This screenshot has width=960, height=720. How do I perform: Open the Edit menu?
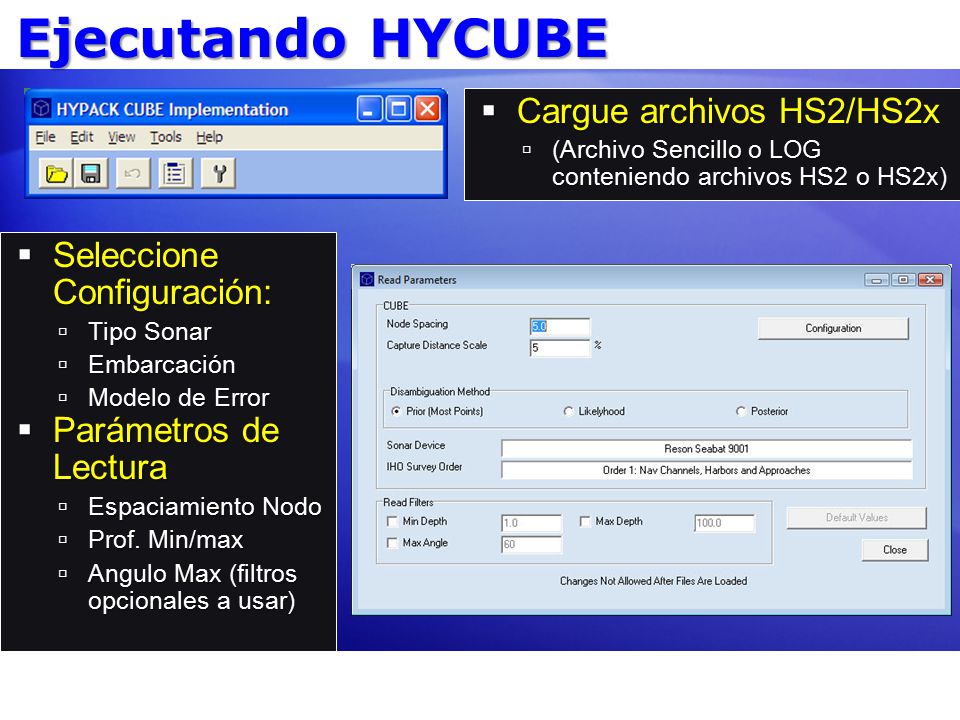pos(81,137)
